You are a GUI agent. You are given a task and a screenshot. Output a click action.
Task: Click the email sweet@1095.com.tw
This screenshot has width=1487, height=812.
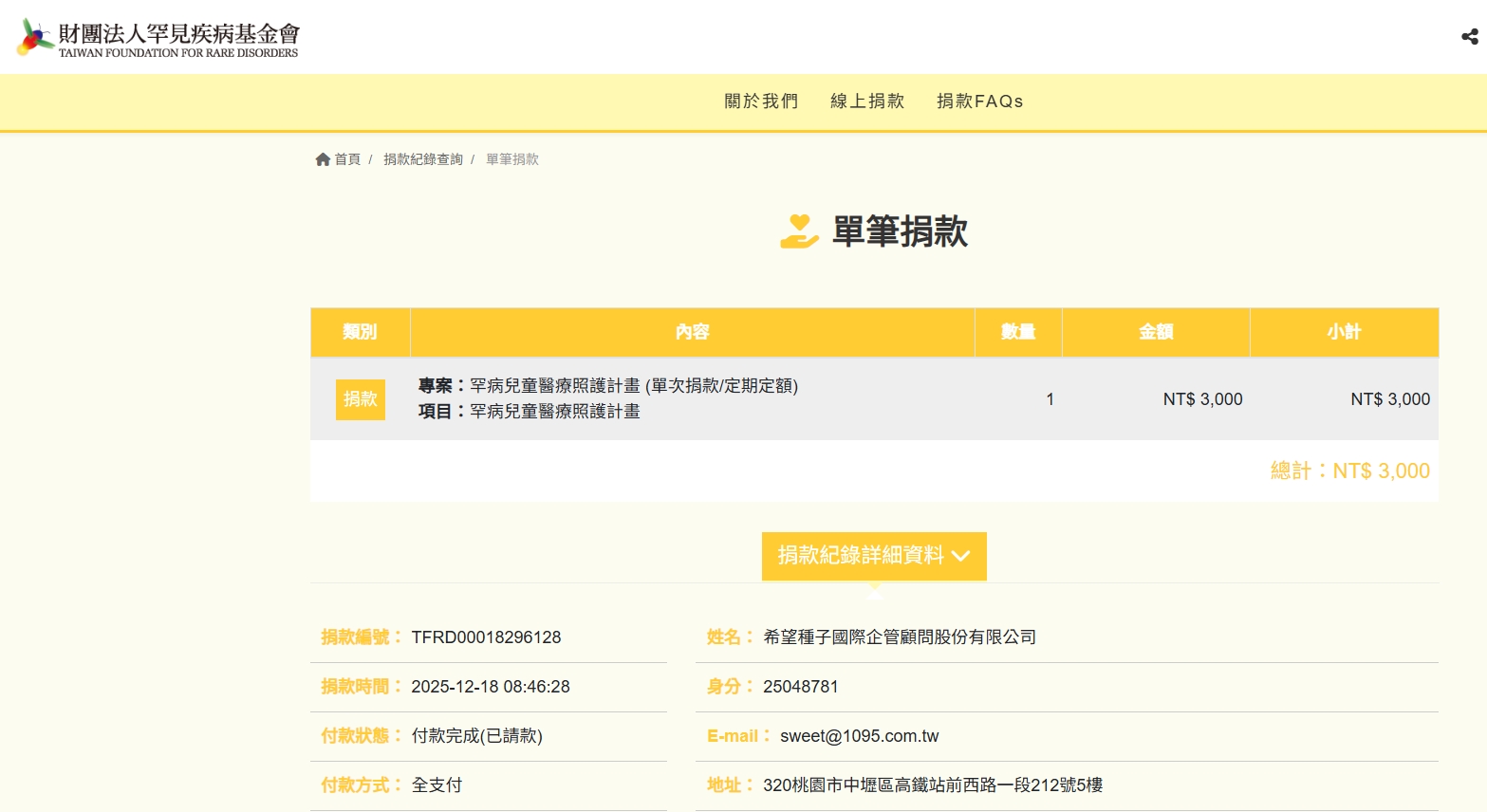pyautogui.click(x=859, y=736)
